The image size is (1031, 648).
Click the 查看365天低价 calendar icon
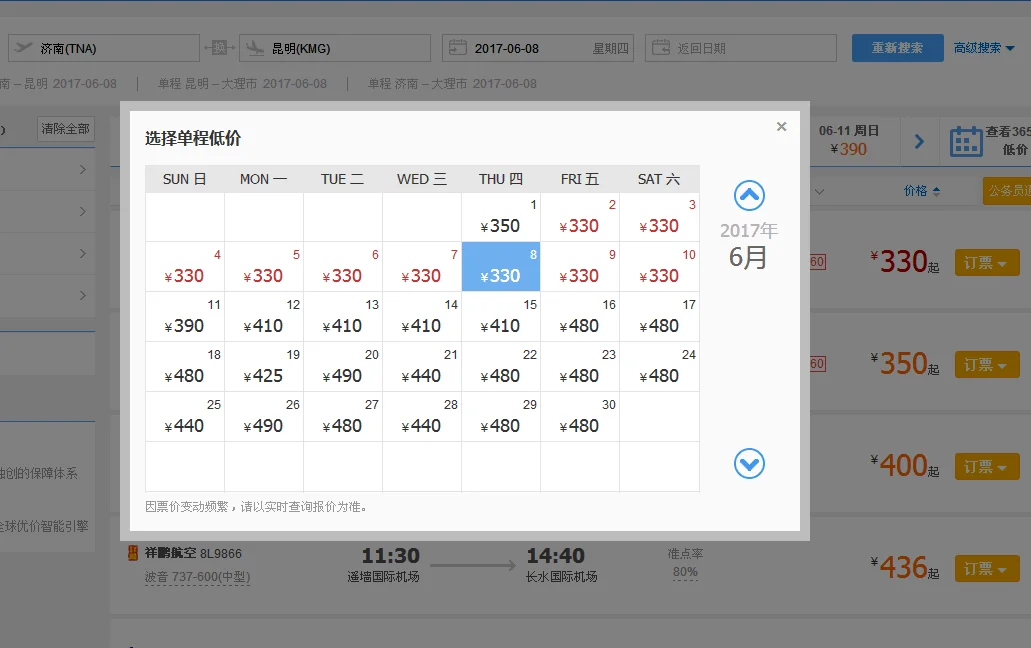tap(965, 140)
